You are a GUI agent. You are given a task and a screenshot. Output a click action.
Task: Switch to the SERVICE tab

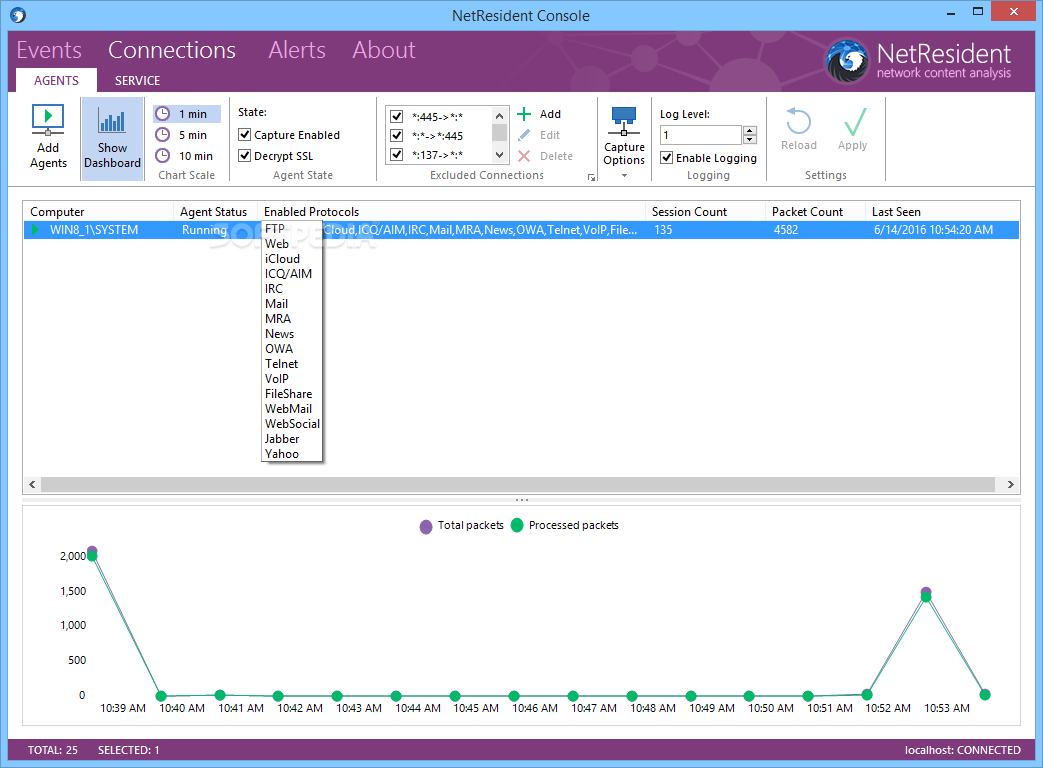coord(137,80)
